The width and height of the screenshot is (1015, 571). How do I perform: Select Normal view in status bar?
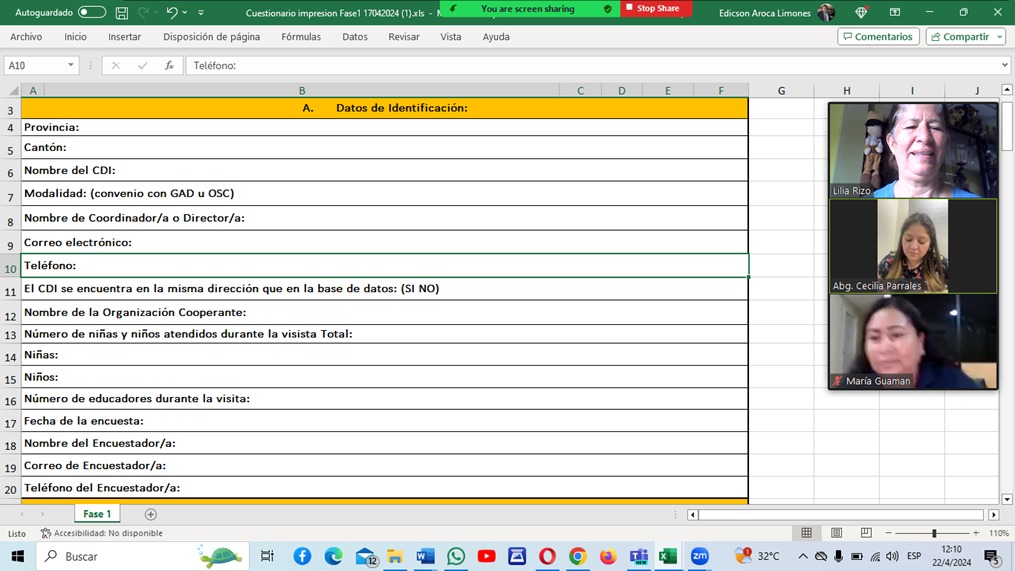(806, 533)
